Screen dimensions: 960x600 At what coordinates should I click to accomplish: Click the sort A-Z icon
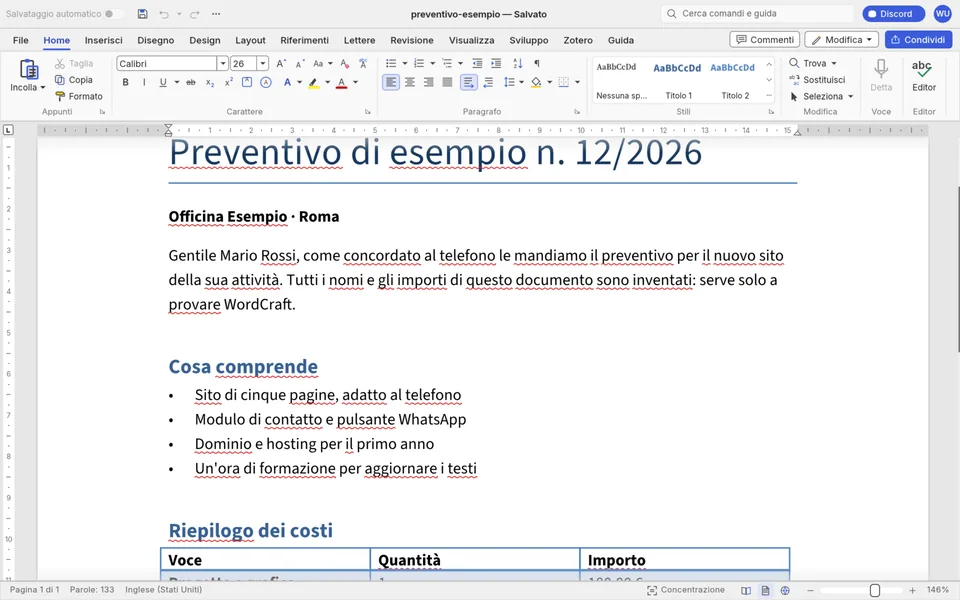[x=517, y=63]
